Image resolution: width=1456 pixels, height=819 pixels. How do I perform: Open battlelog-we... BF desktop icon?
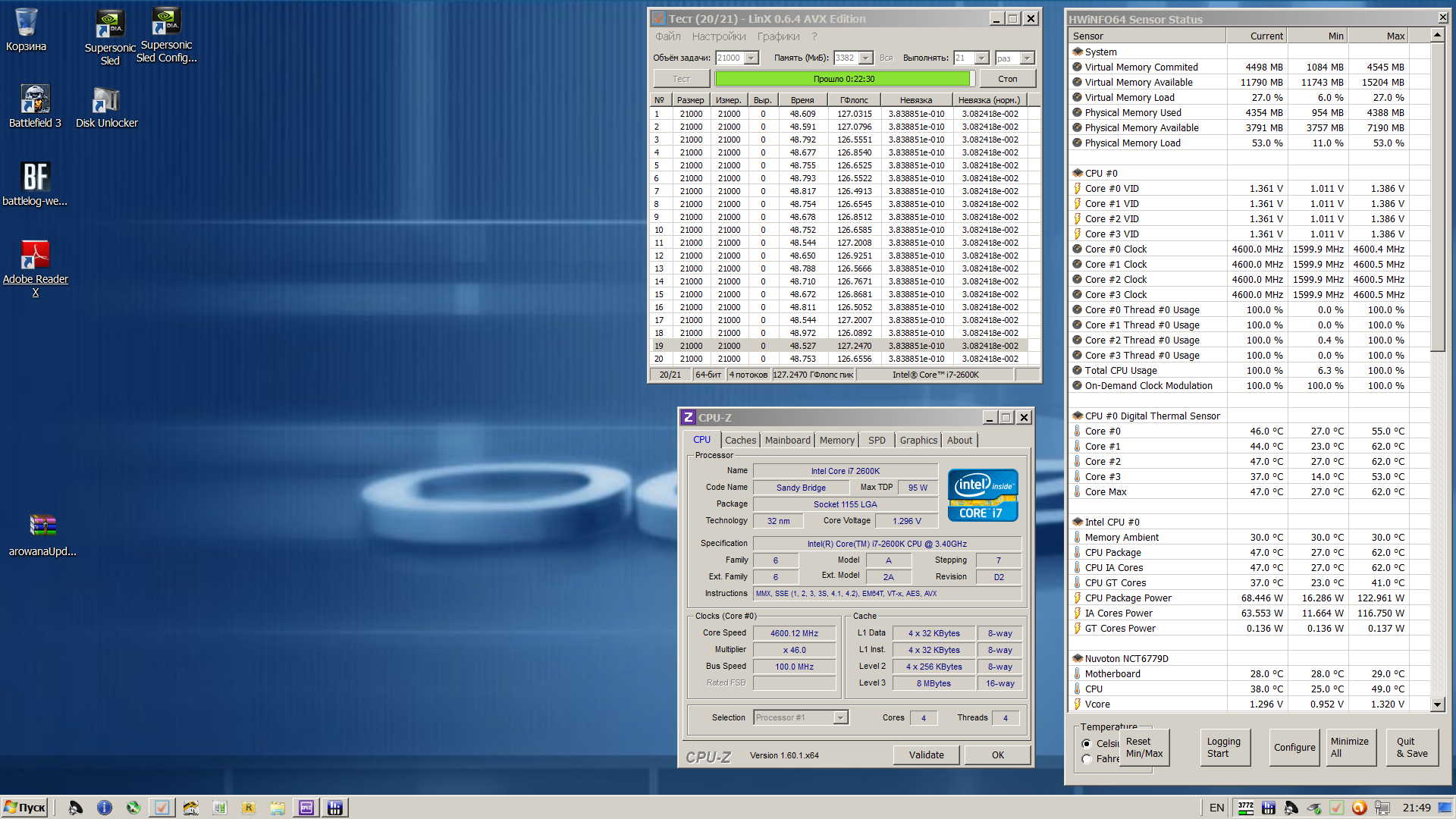tap(35, 184)
